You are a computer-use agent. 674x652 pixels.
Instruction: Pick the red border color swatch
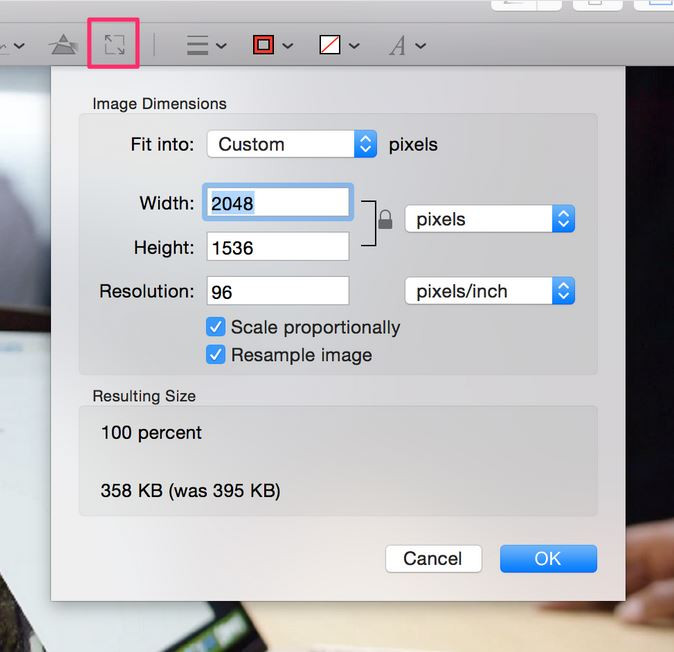pyautogui.click(x=263, y=45)
